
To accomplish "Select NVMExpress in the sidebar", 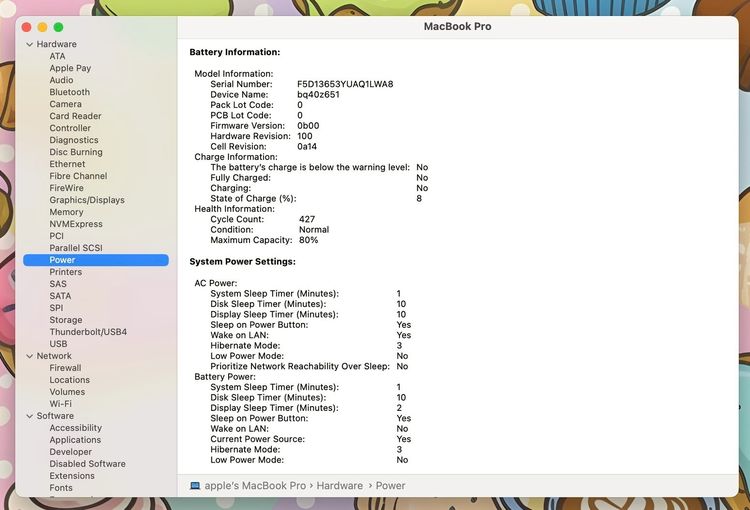I will pos(76,224).
